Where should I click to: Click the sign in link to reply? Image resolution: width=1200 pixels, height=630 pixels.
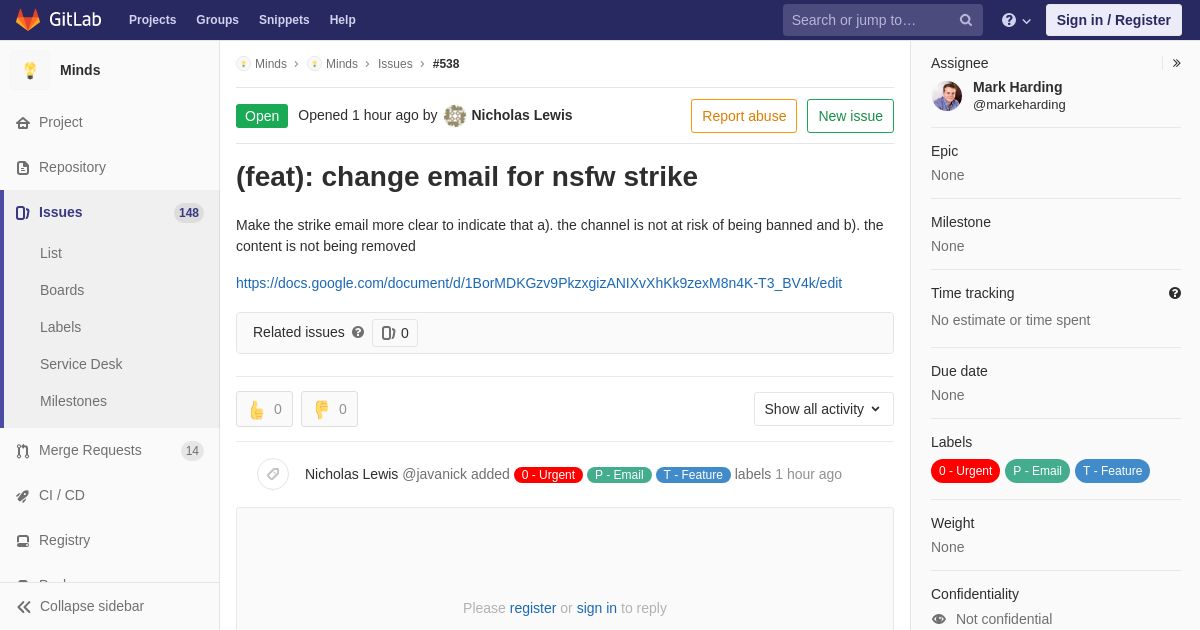point(597,608)
